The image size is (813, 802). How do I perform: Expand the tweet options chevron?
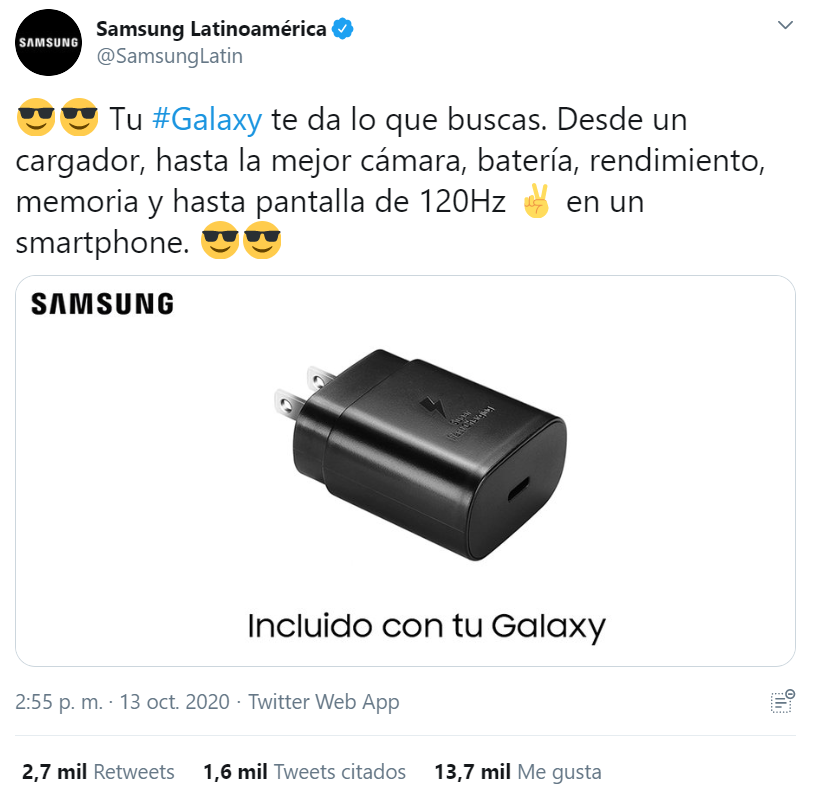point(786,25)
